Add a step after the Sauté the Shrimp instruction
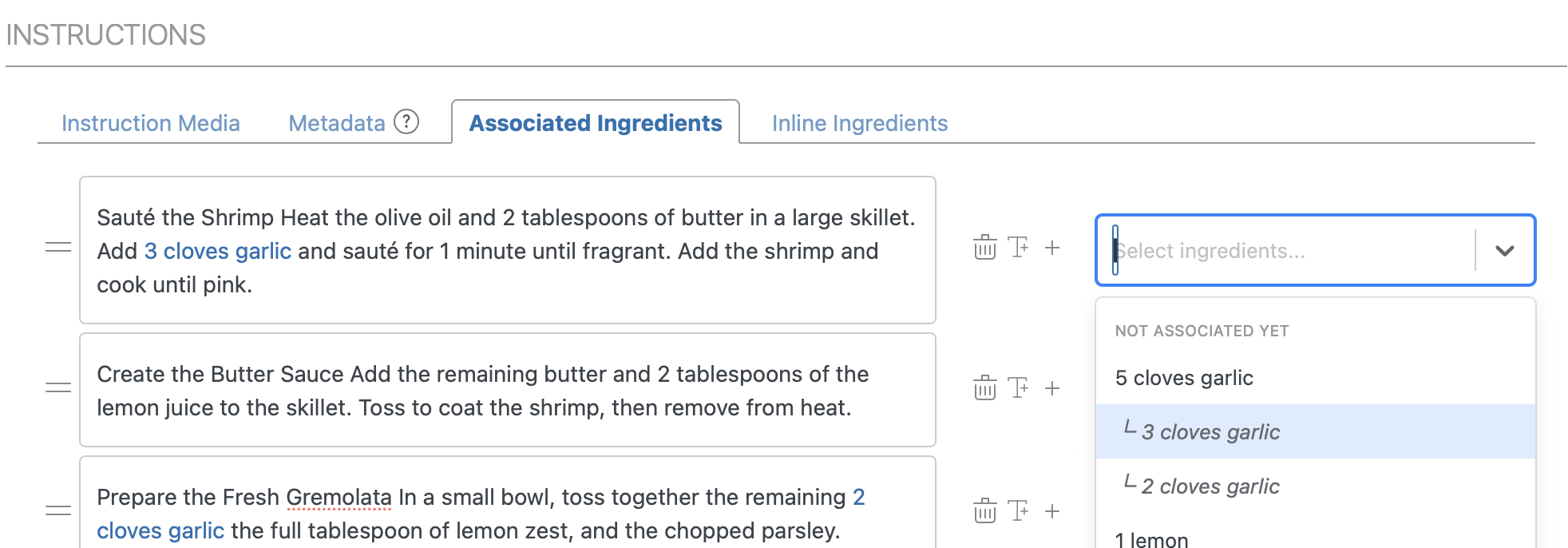This screenshot has width=1568, height=548. coord(1052,248)
